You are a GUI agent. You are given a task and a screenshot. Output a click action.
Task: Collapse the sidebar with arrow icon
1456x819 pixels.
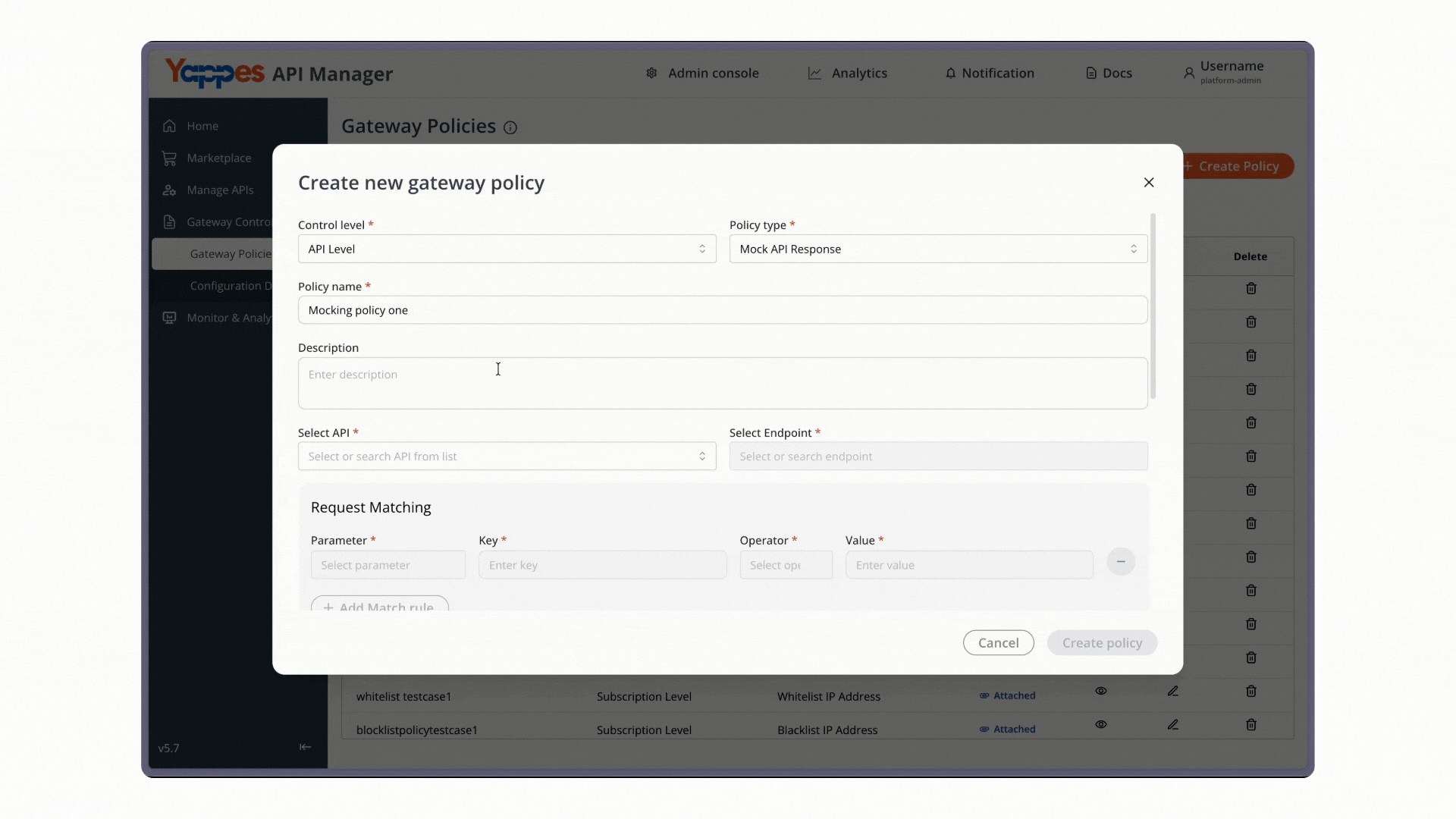coord(305,747)
